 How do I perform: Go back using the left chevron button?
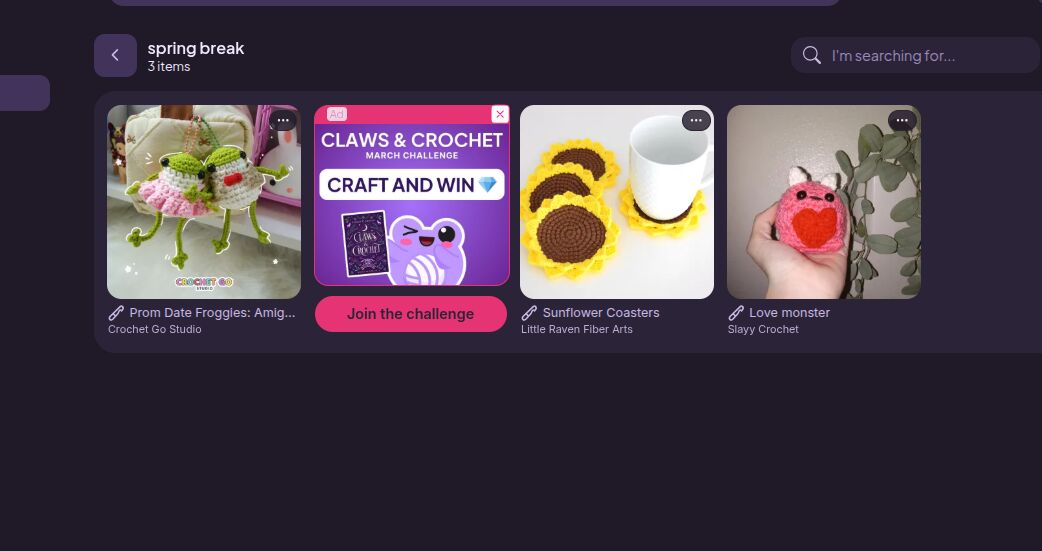(115, 55)
